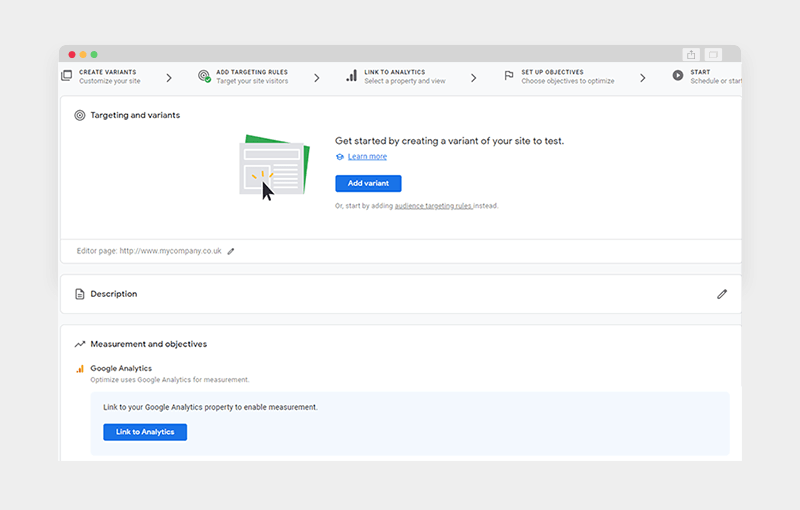The image size is (800, 510).
Task: Click the 'Get started by creating a variant' text
Action: click(449, 141)
